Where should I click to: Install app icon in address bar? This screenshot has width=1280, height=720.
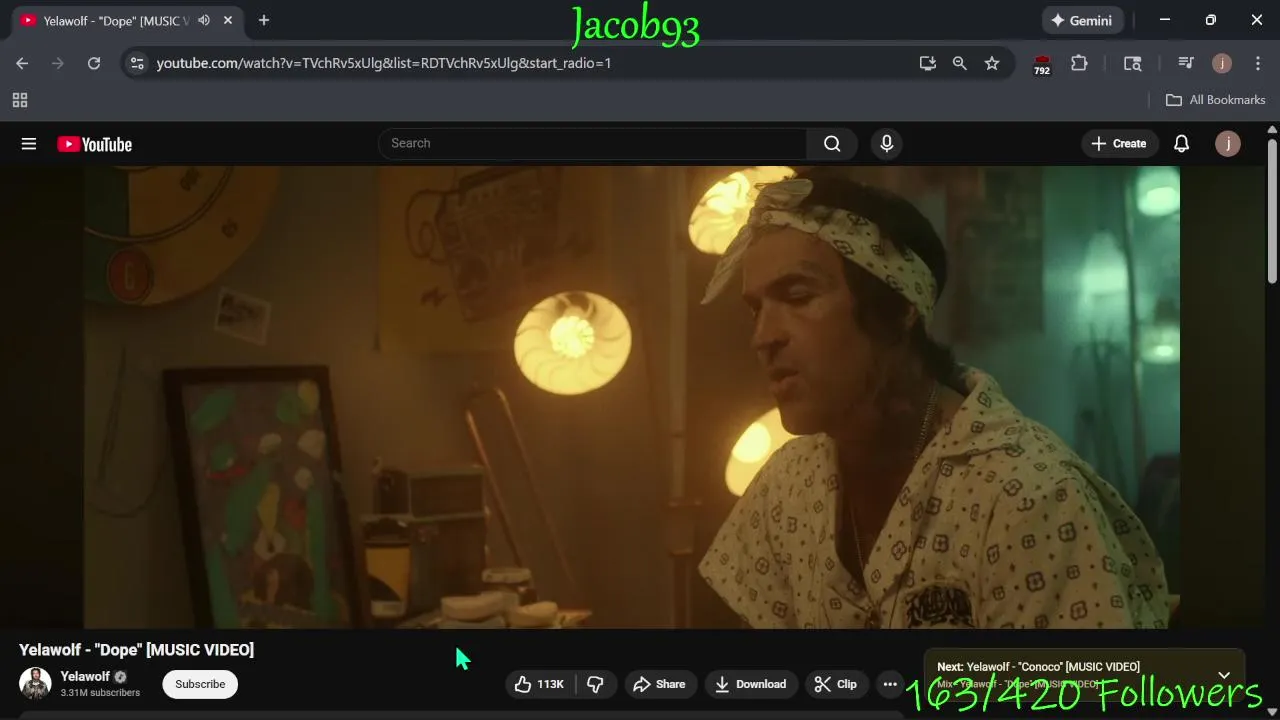pos(928,63)
